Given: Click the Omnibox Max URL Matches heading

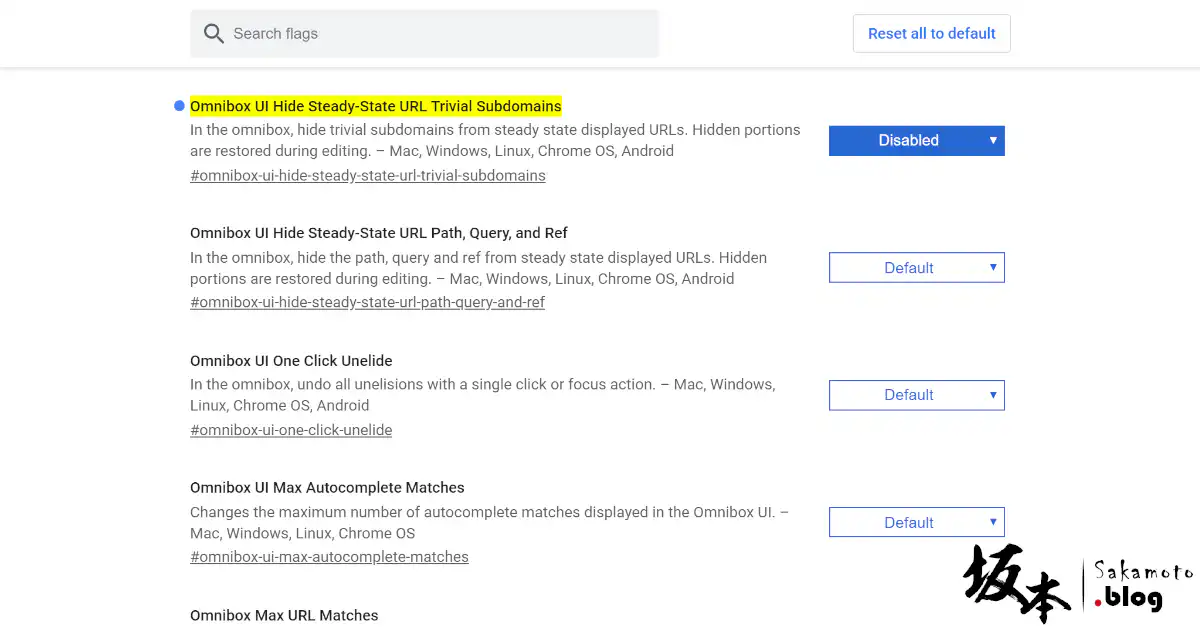Looking at the screenshot, I should point(284,615).
